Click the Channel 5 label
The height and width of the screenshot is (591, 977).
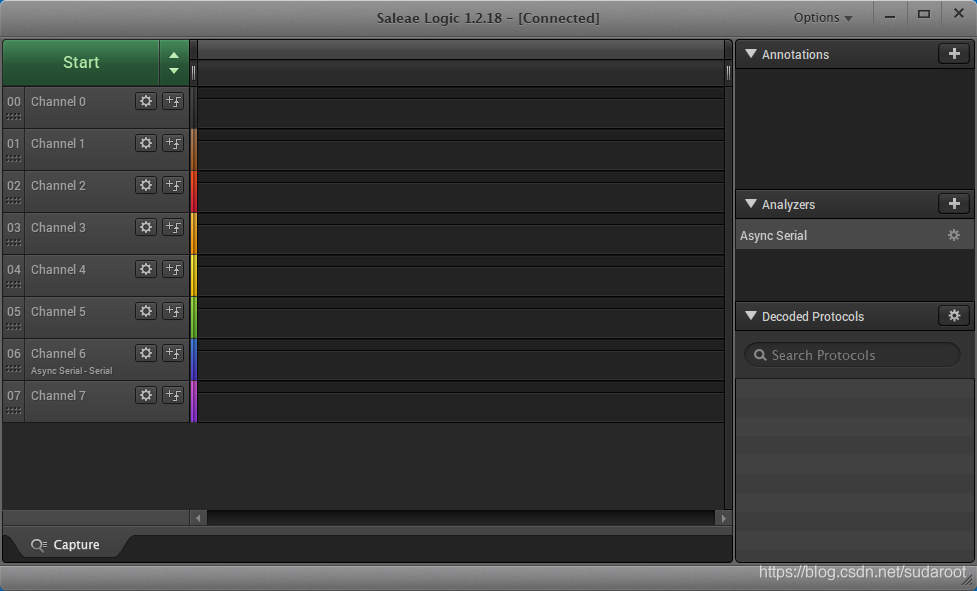[x=59, y=311]
